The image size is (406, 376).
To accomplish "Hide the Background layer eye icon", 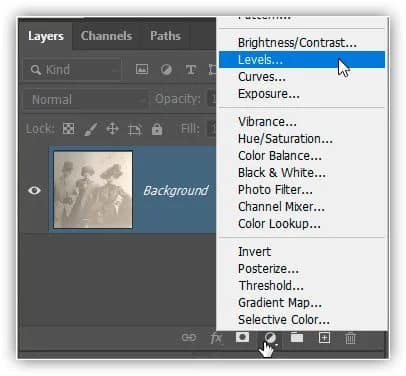I will (34, 190).
